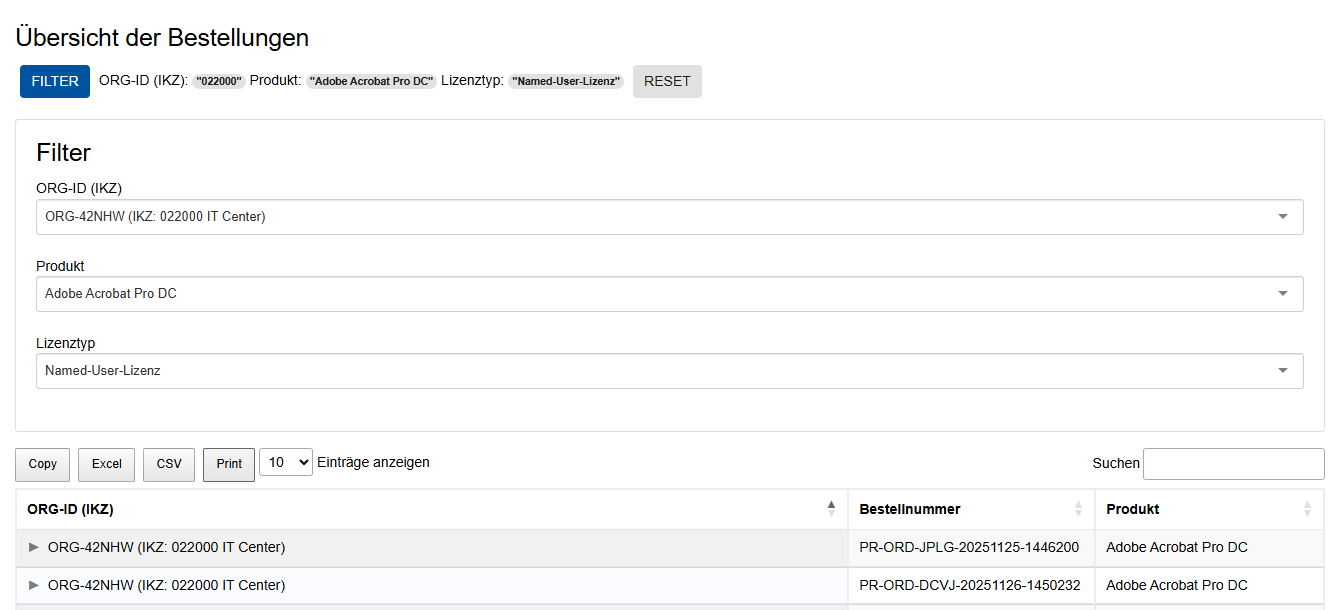Sort by Bestellnummer column arrows
The height and width of the screenshot is (610, 1333).
pyautogui.click(x=1078, y=509)
